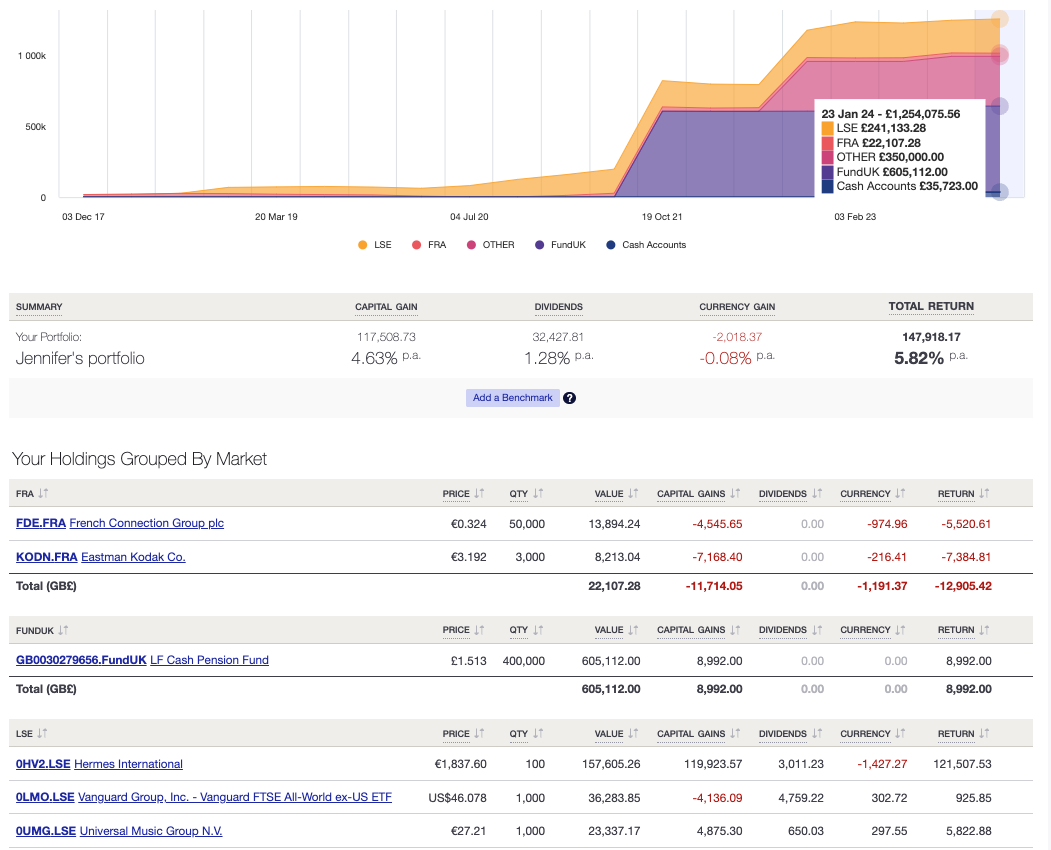Click the help icon beside Add a Benchmark

(x=569, y=397)
